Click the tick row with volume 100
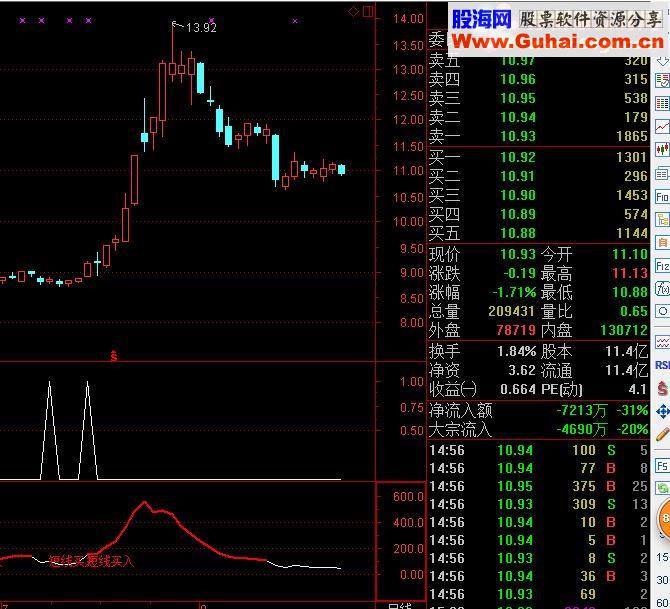 point(538,450)
